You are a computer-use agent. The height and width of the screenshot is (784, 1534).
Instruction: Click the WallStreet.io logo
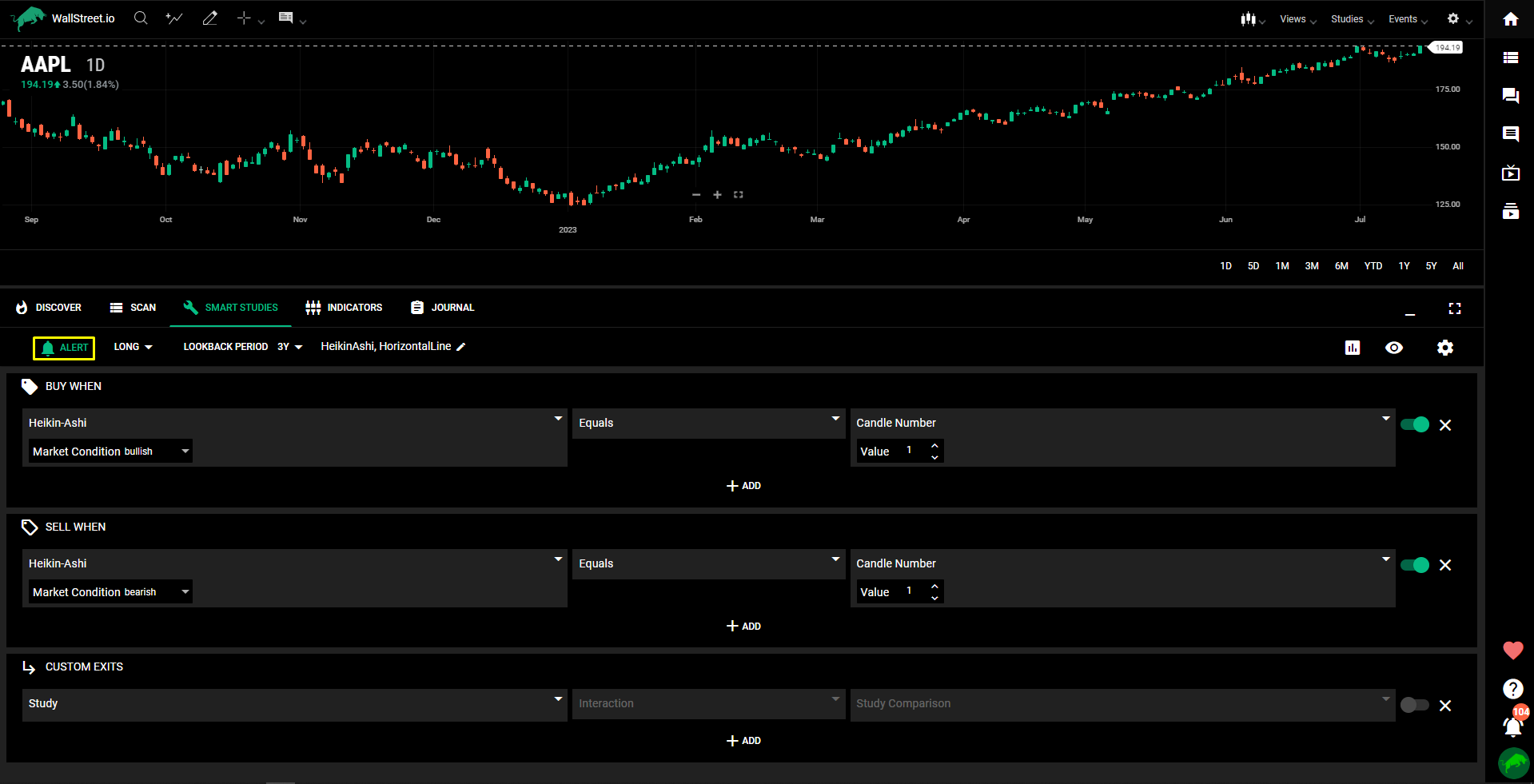click(64, 18)
